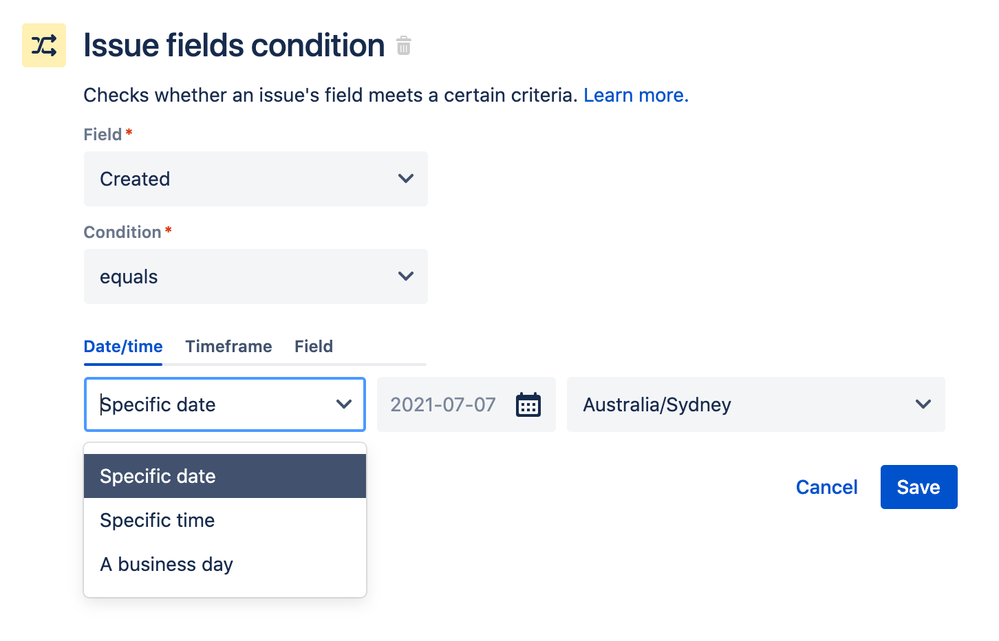999x641 pixels.
Task: Delete the condition using the trash icon
Action: pos(404,46)
